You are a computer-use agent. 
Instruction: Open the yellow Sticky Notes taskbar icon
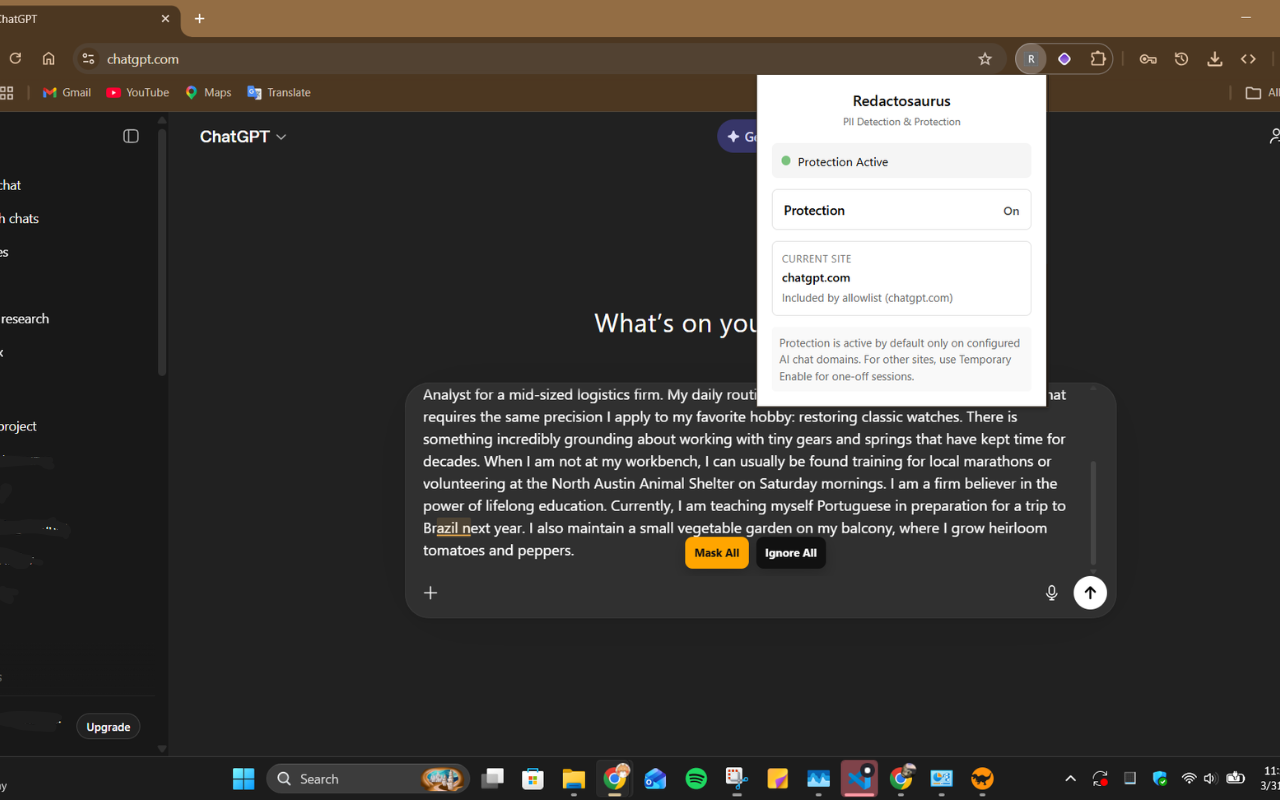pyautogui.click(x=778, y=779)
